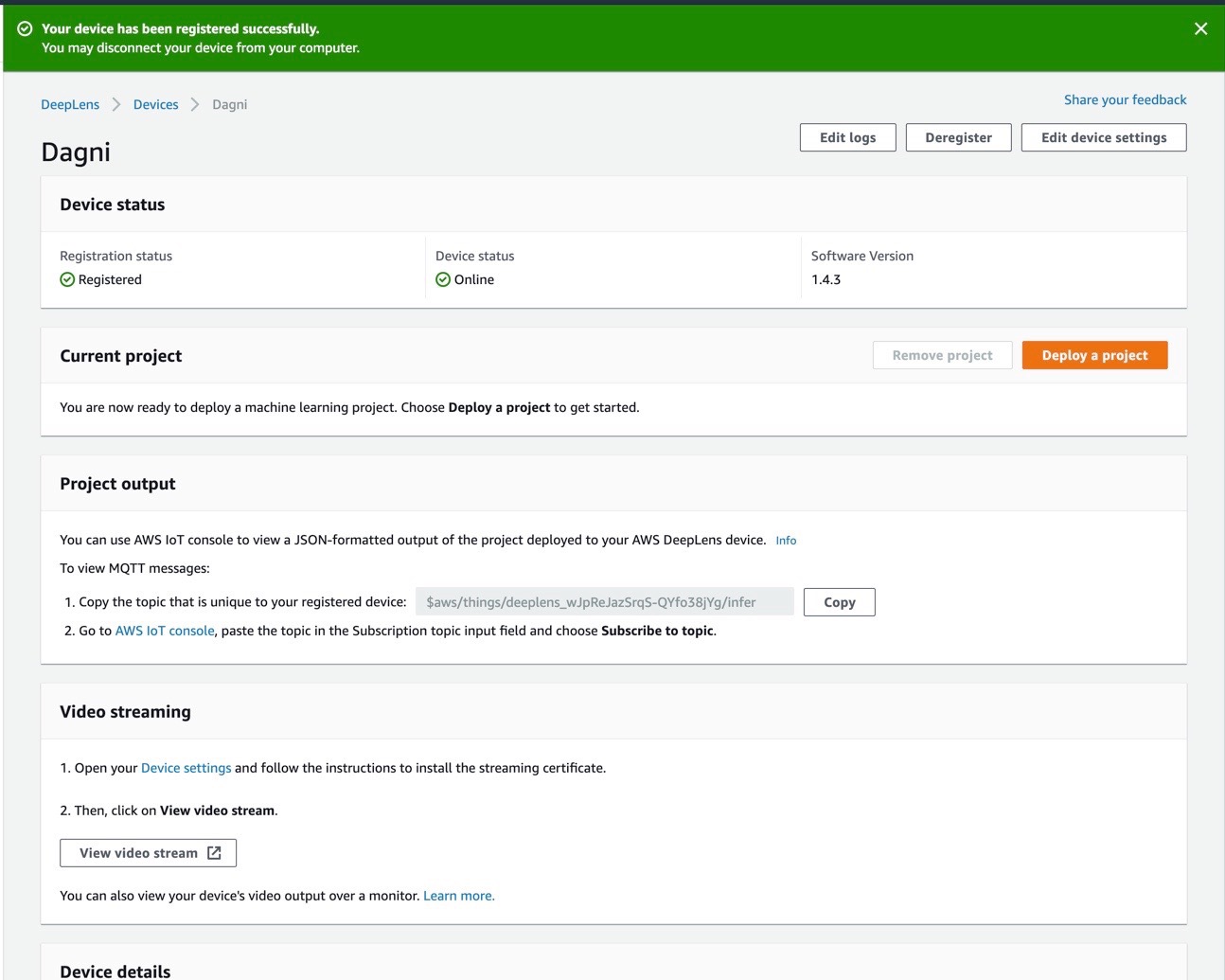
Task: Click the software version value 1.4.3
Action: [826, 279]
